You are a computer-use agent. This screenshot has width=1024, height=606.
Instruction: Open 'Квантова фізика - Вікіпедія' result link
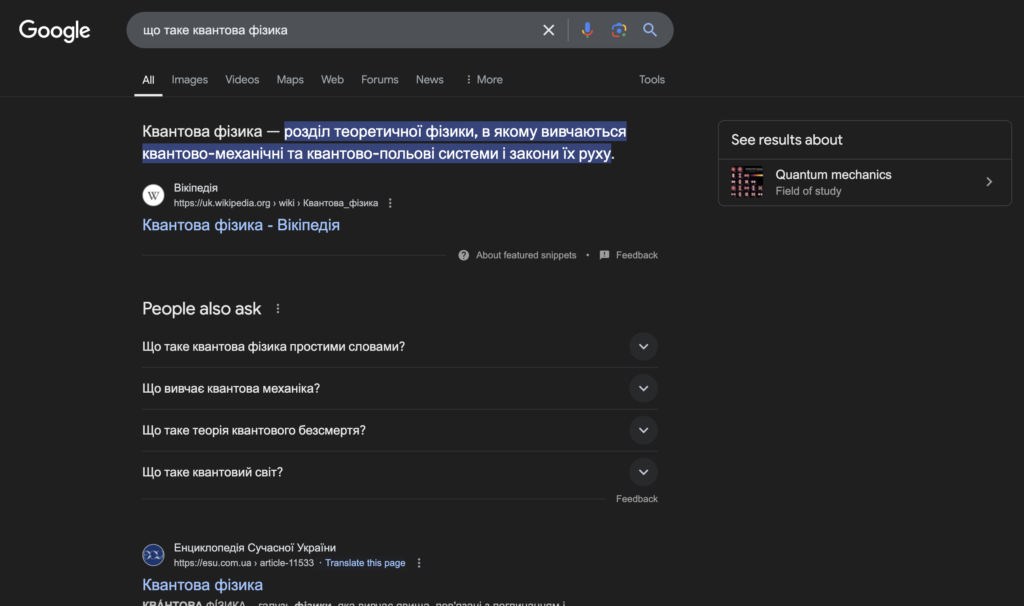point(241,225)
